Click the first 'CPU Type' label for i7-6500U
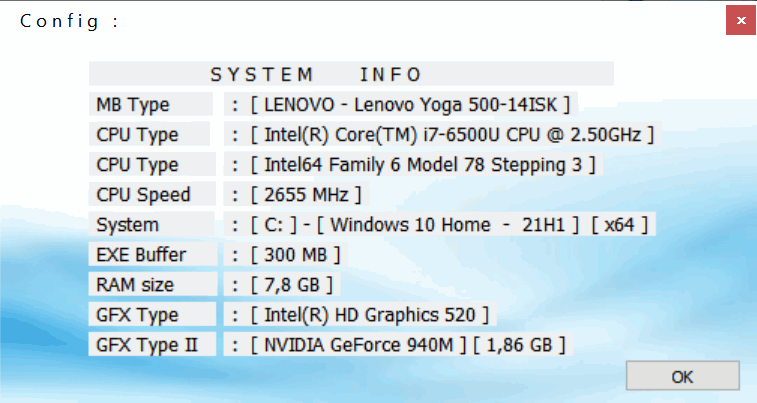Image resolution: width=757 pixels, height=403 pixels. coord(149,134)
